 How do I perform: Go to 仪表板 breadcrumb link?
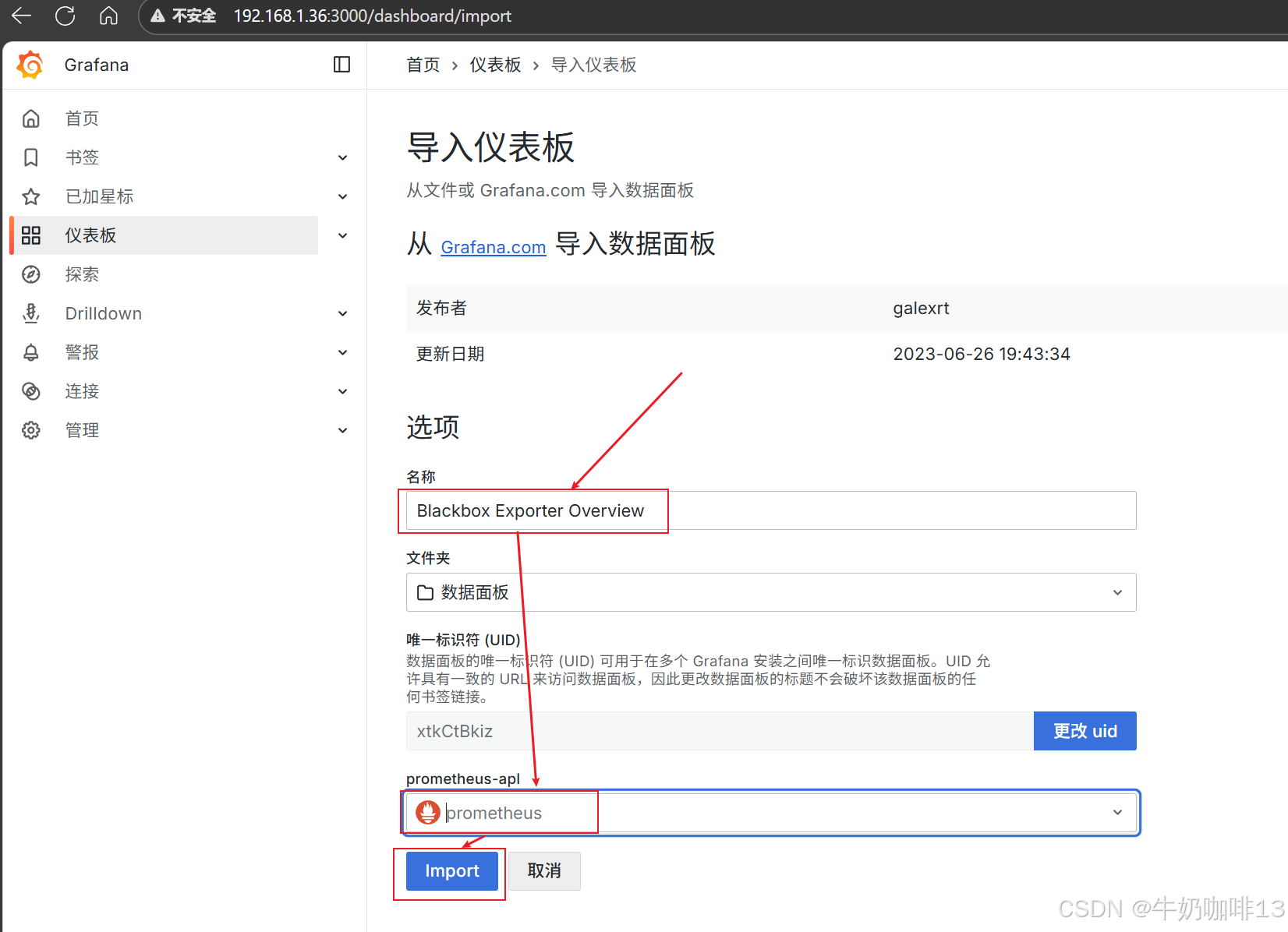(x=495, y=65)
